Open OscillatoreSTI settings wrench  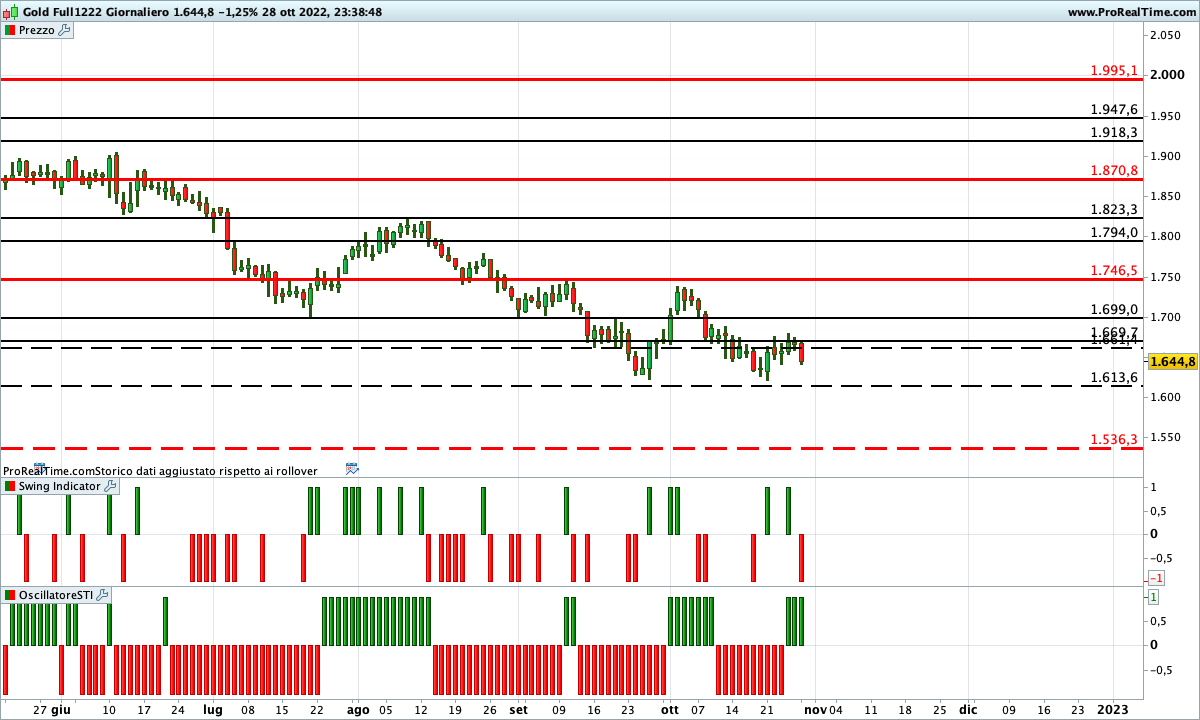tap(103, 595)
